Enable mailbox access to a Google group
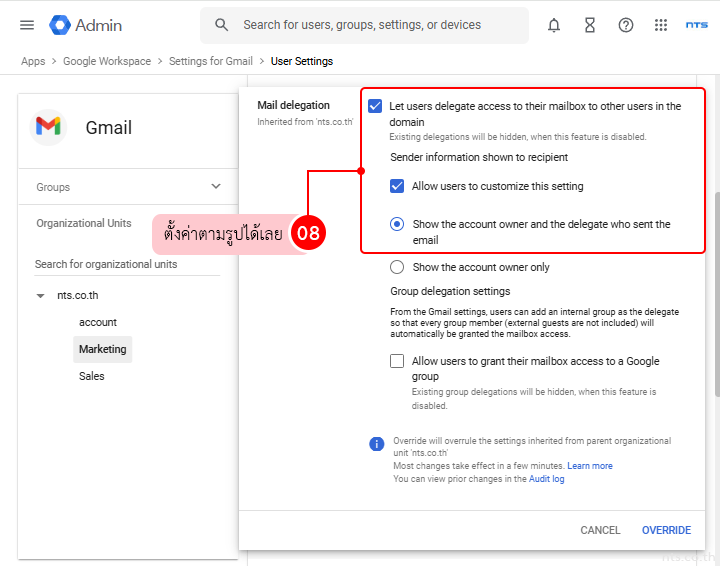720x566 pixels. [x=397, y=361]
